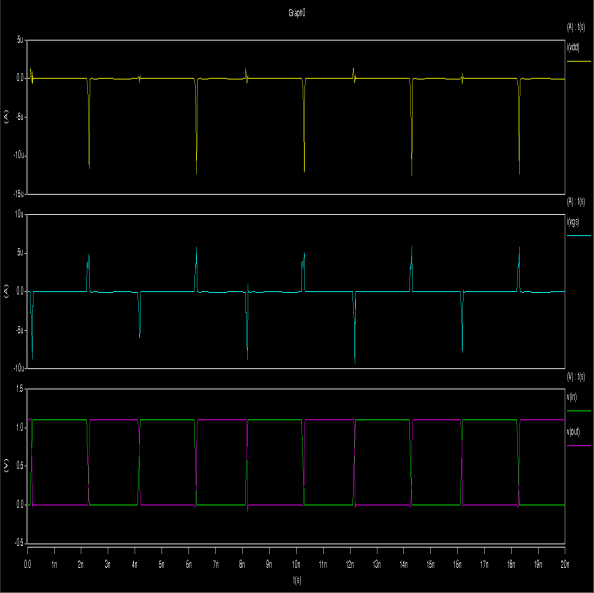
Task: Click the (V) y-axis unit label
Action: 6,466
